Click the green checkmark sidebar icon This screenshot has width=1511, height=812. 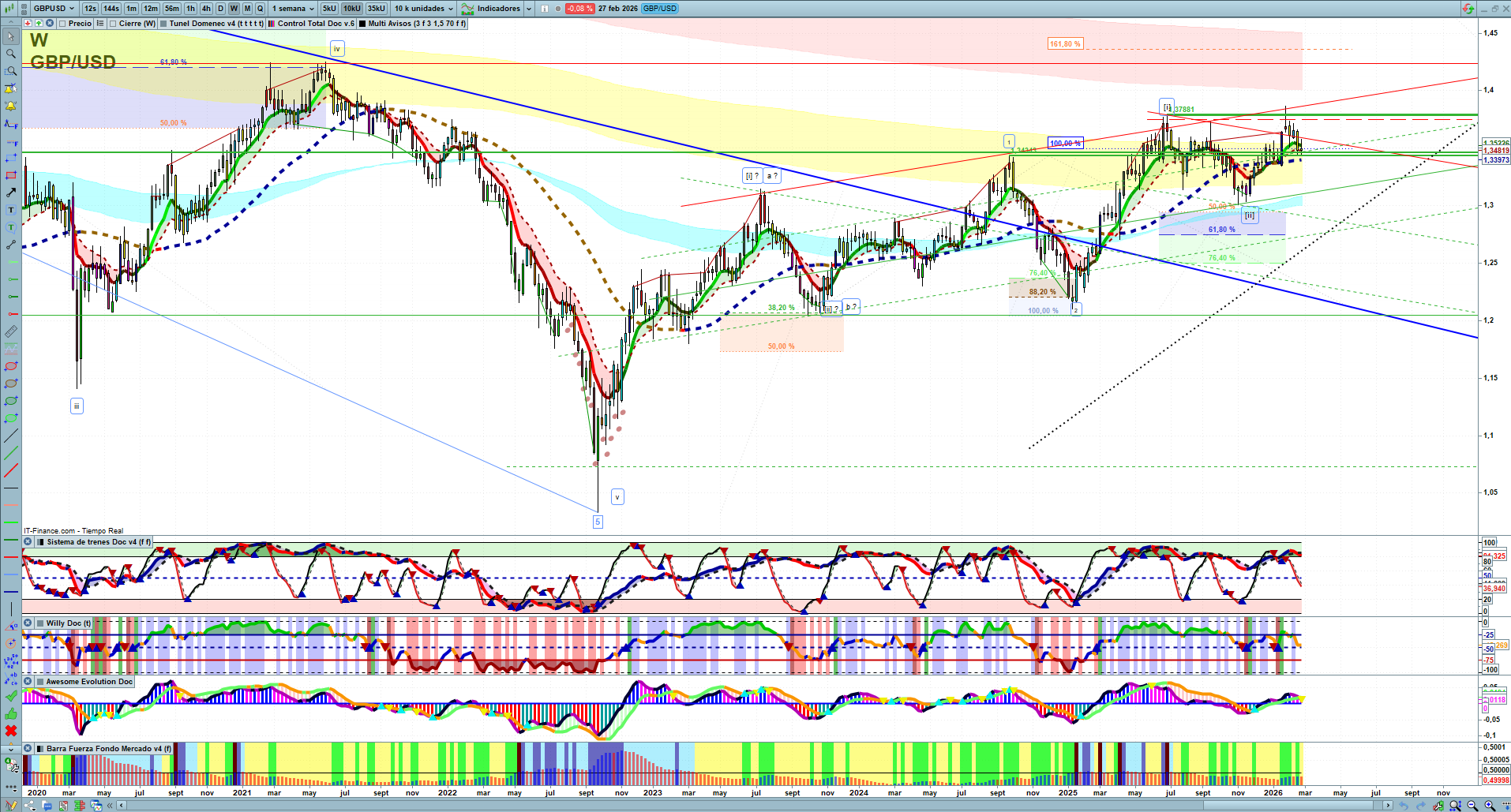coord(11,696)
